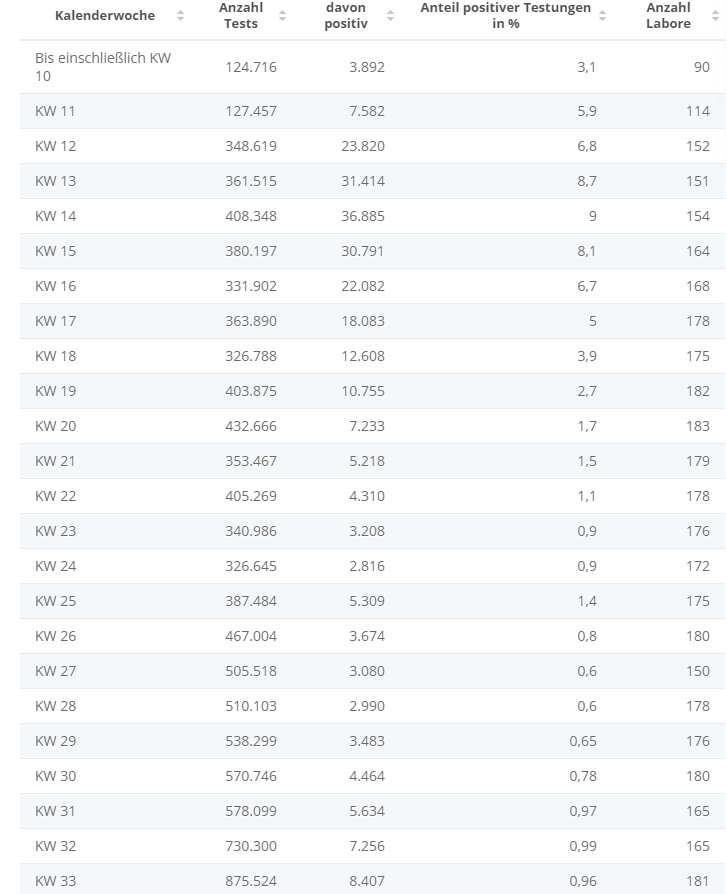Click the Kalenderwoche column header text
Viewport: 727px width, 894px height.
(105, 16)
